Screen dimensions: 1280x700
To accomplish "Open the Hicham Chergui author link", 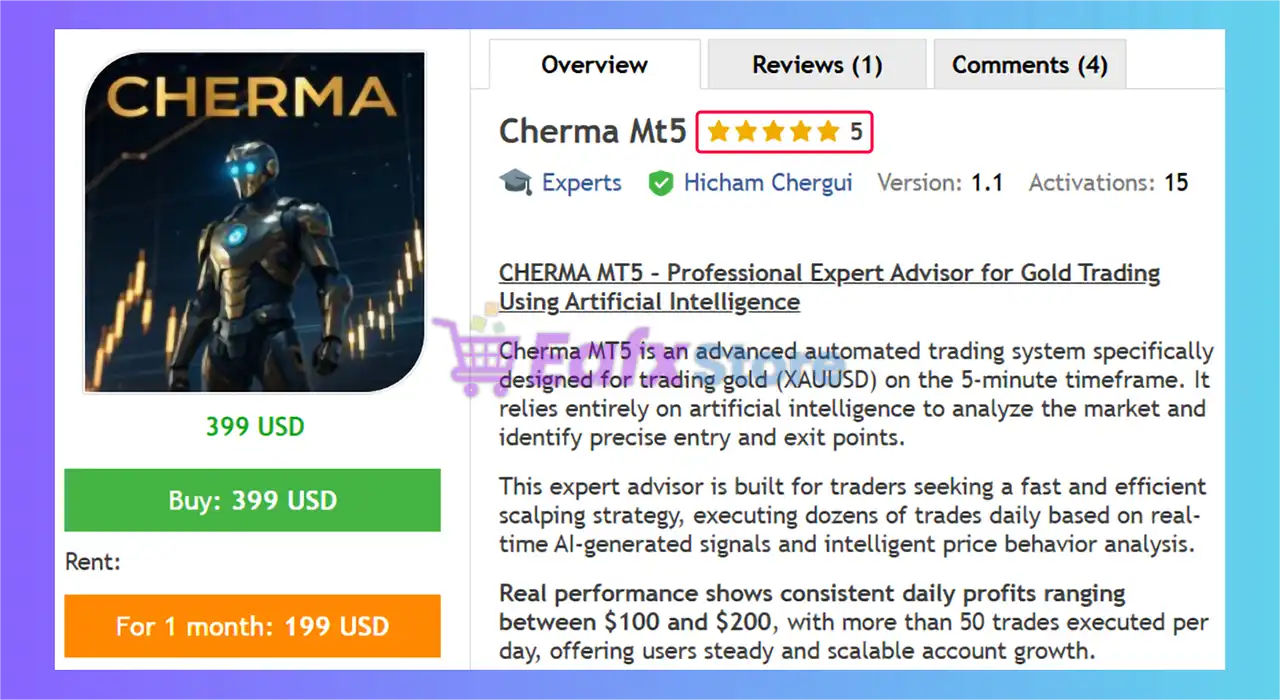I will click(768, 183).
